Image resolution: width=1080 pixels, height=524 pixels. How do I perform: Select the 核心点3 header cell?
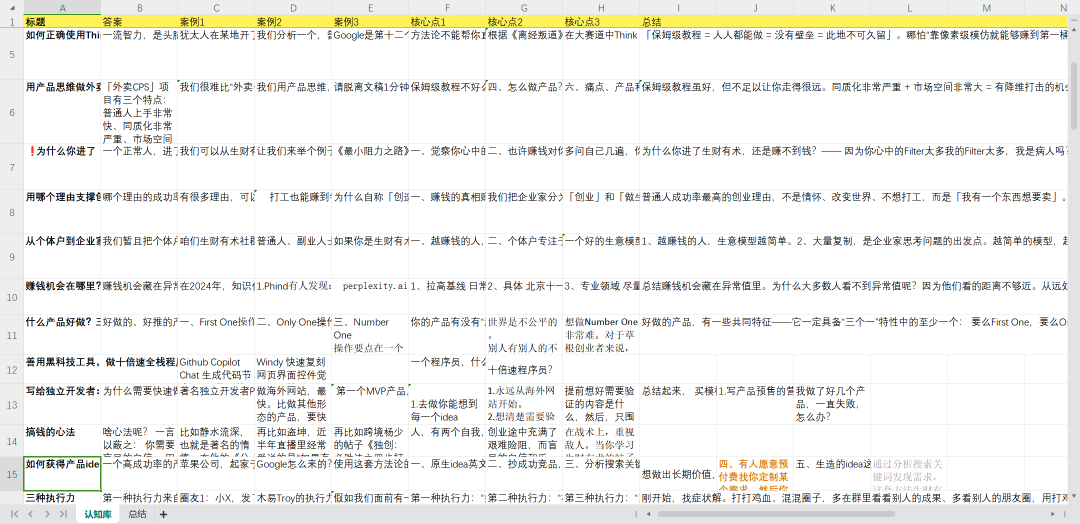[x=602, y=21]
